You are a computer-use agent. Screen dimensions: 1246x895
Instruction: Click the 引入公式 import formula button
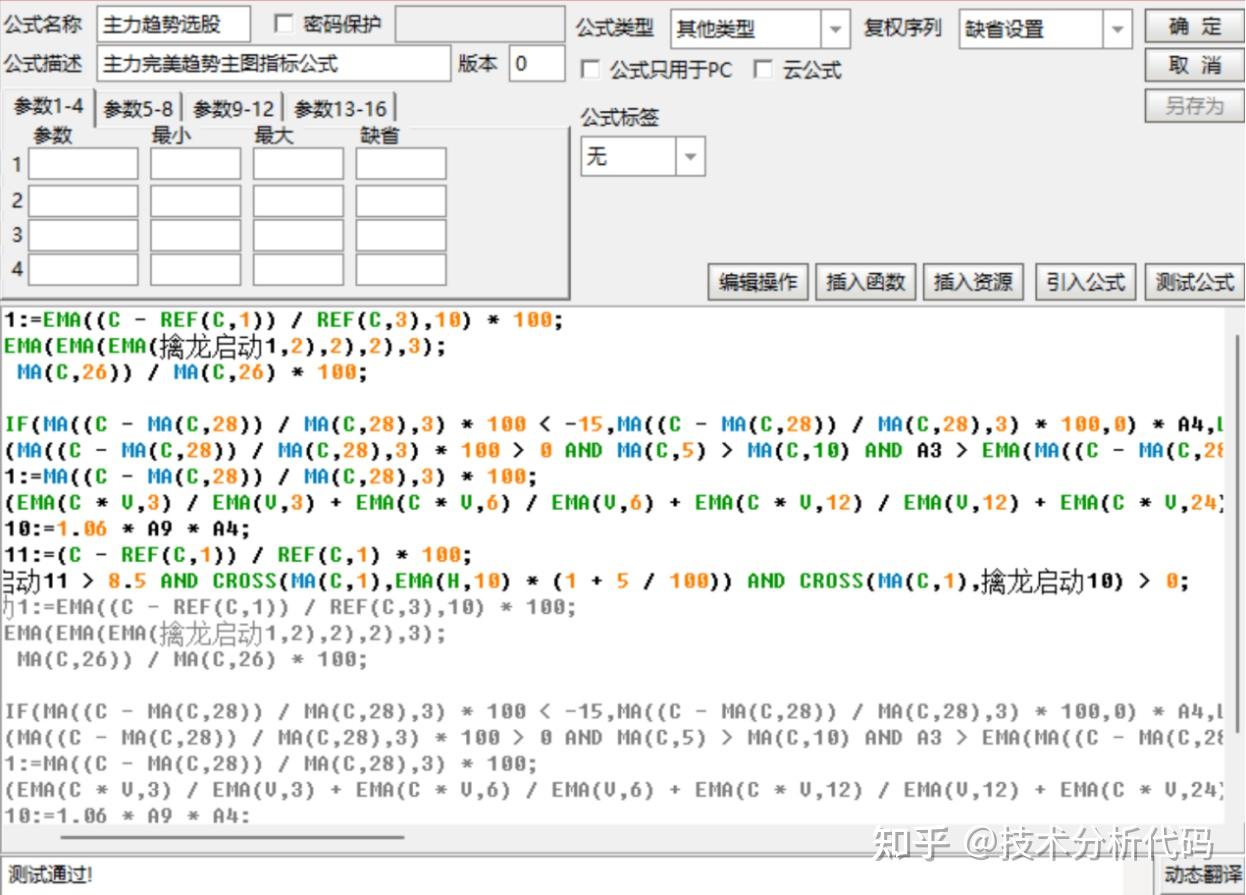[1086, 282]
